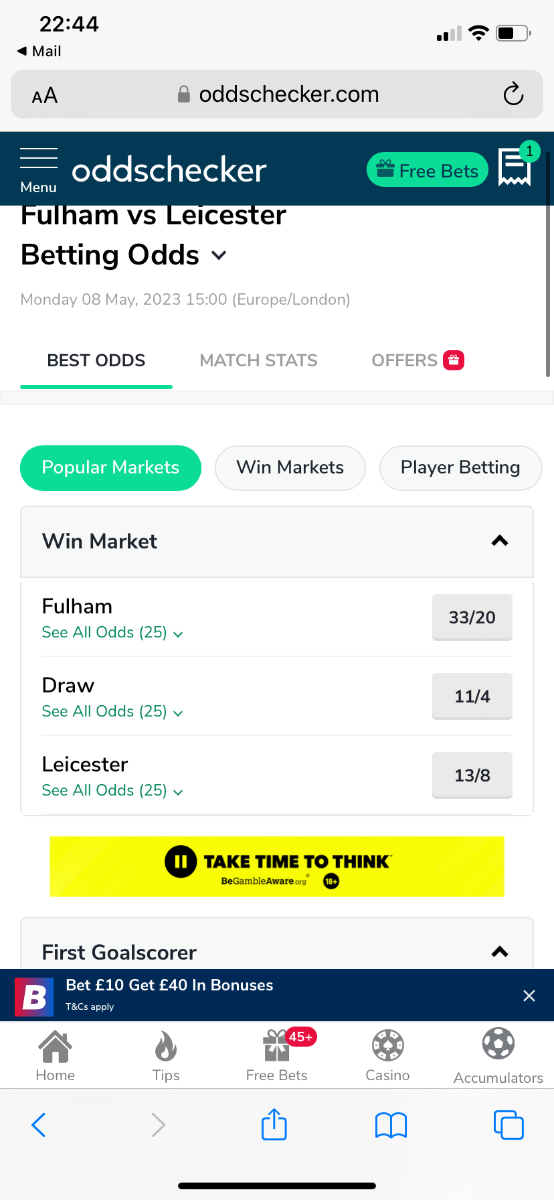
Task: Select the Win Markets filter pill
Action: (290, 467)
